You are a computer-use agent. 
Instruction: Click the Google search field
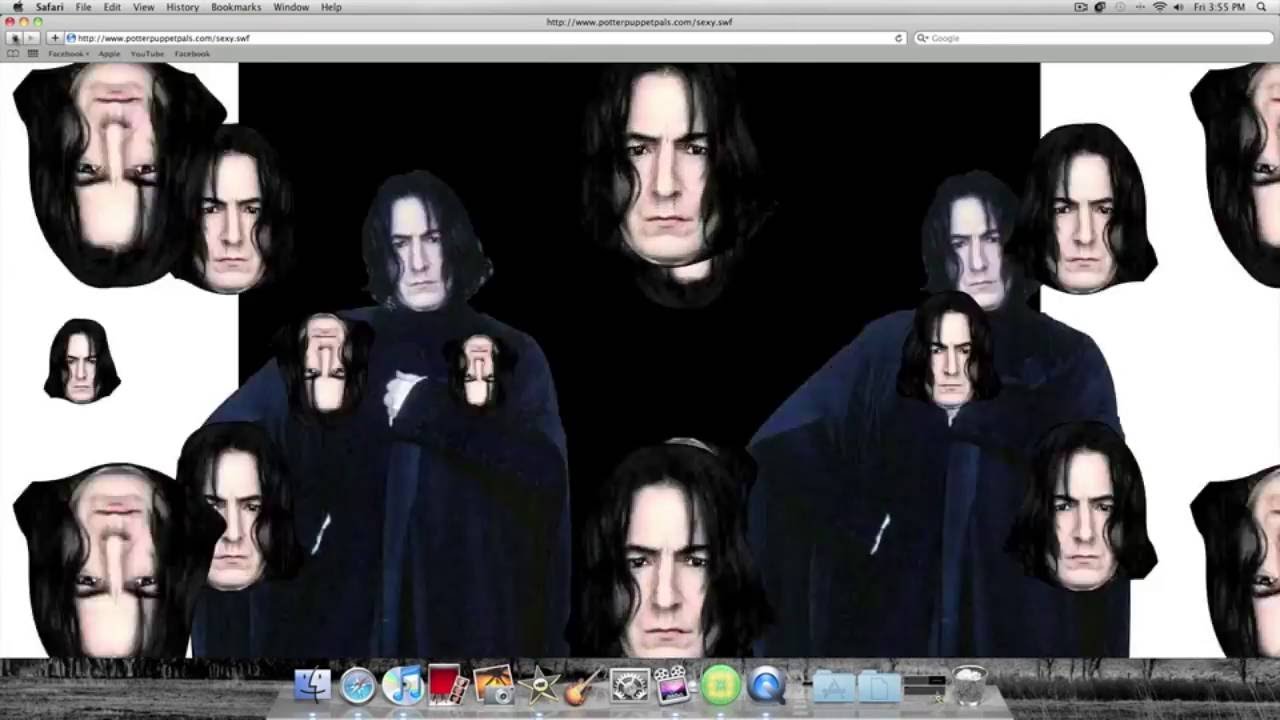pos(1092,38)
